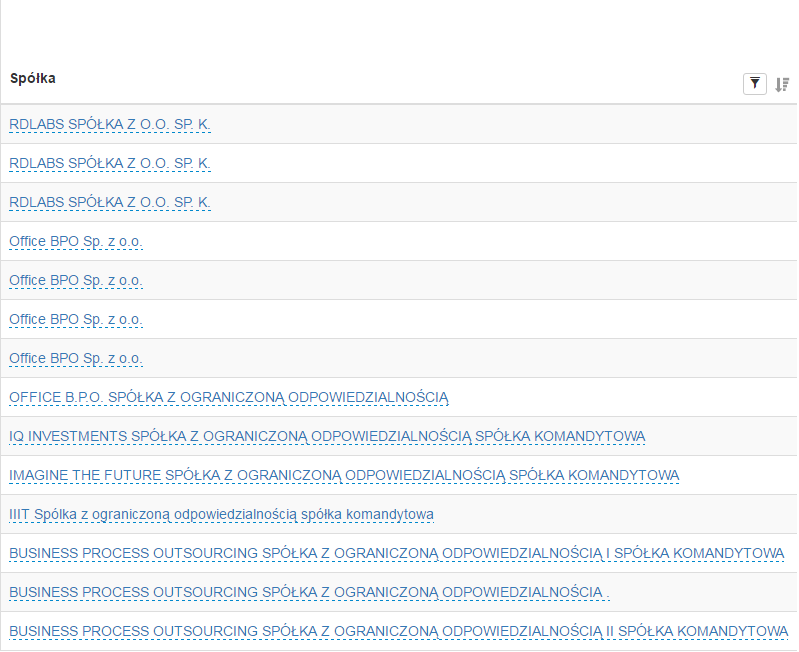Open the topmost RDLABS SPÓŁKA Z O.O. SP. K. link
This screenshot has height=652, width=799.
click(x=110, y=124)
